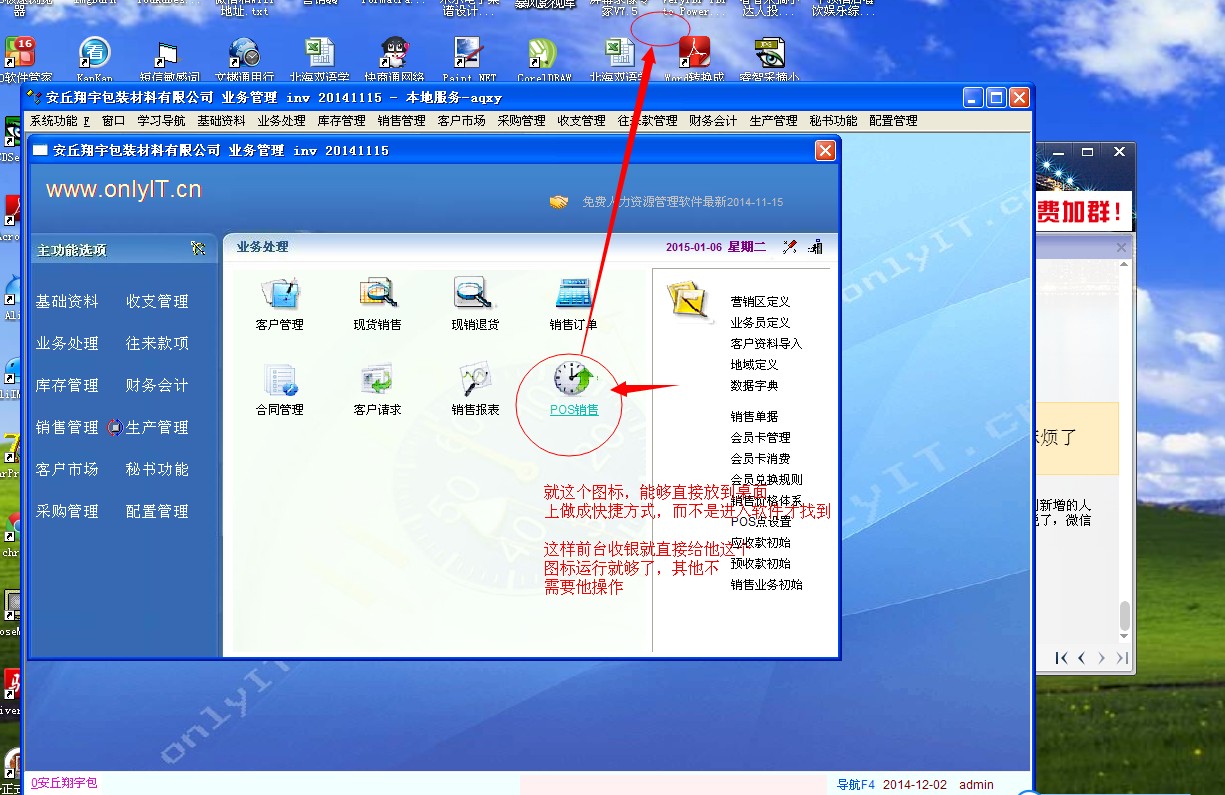Click 导航F4 in the status bar

point(855,785)
